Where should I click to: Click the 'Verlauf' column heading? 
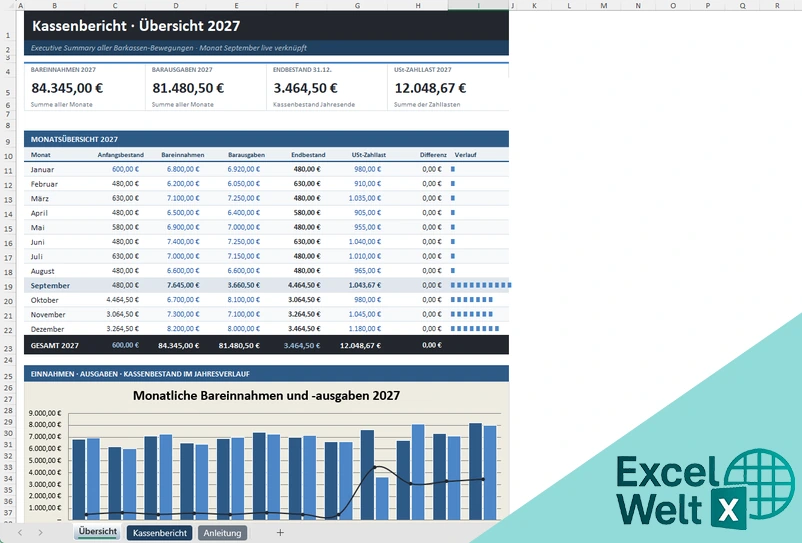point(465,154)
